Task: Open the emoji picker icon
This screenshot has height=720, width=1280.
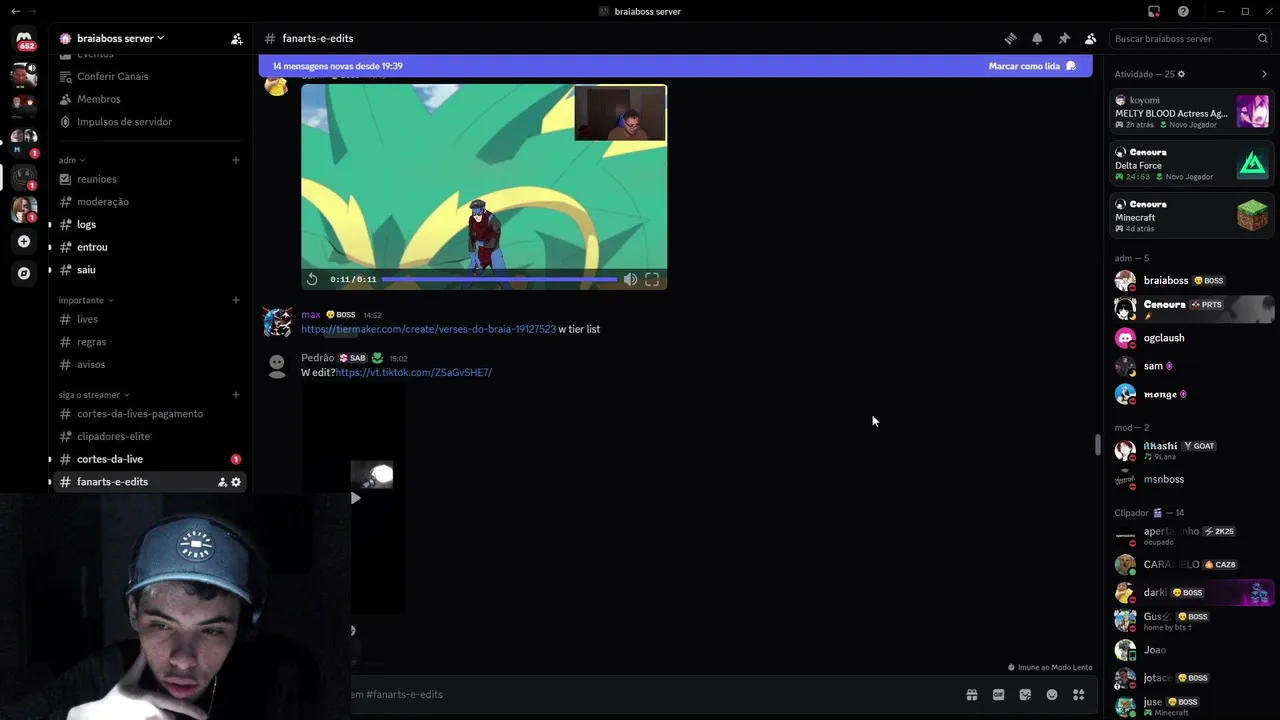Action: coord(1052,695)
